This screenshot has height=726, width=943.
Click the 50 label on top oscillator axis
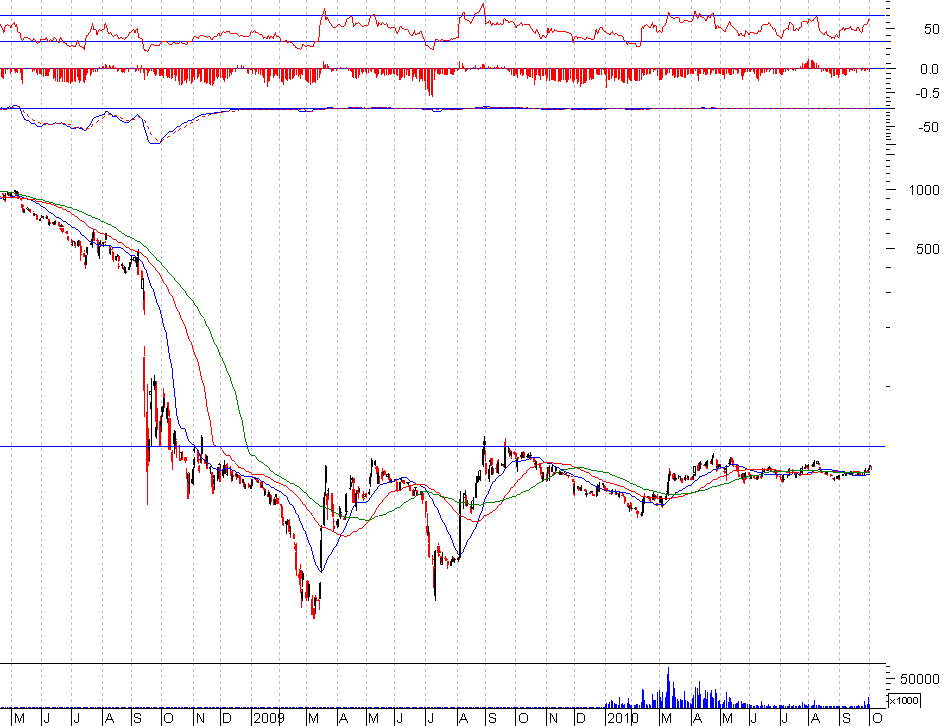coord(932,29)
